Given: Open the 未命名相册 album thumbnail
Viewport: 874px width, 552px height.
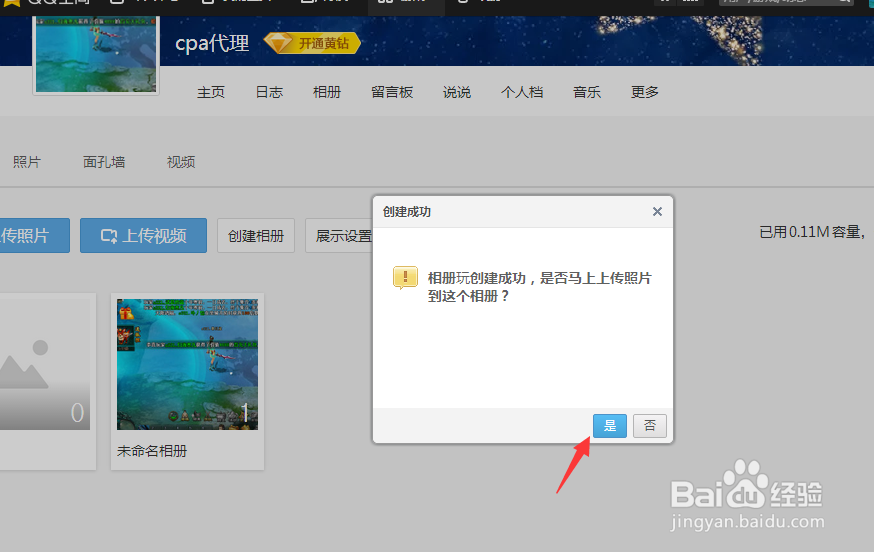Looking at the screenshot, I should click(187, 364).
